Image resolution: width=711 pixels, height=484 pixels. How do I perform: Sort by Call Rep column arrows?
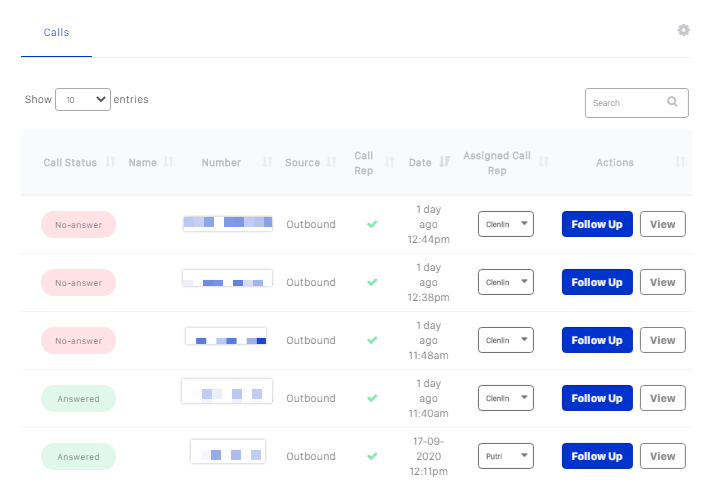coord(390,162)
